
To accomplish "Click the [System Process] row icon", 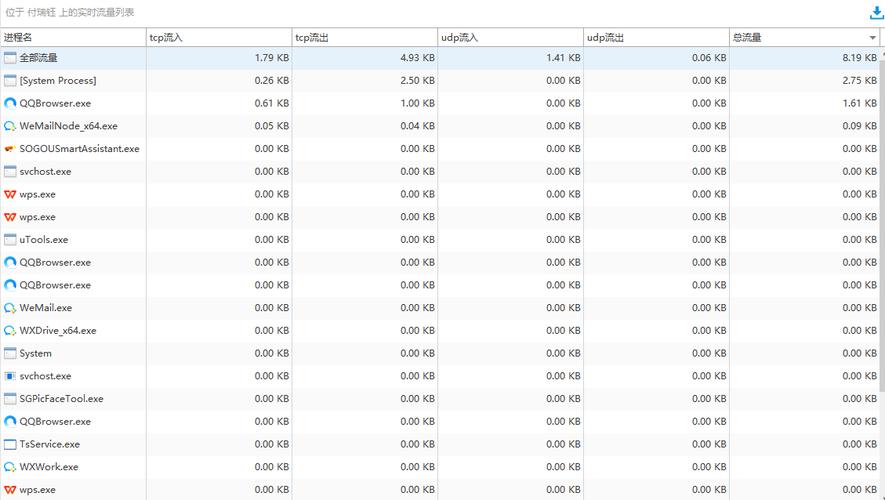I will tap(10, 81).
